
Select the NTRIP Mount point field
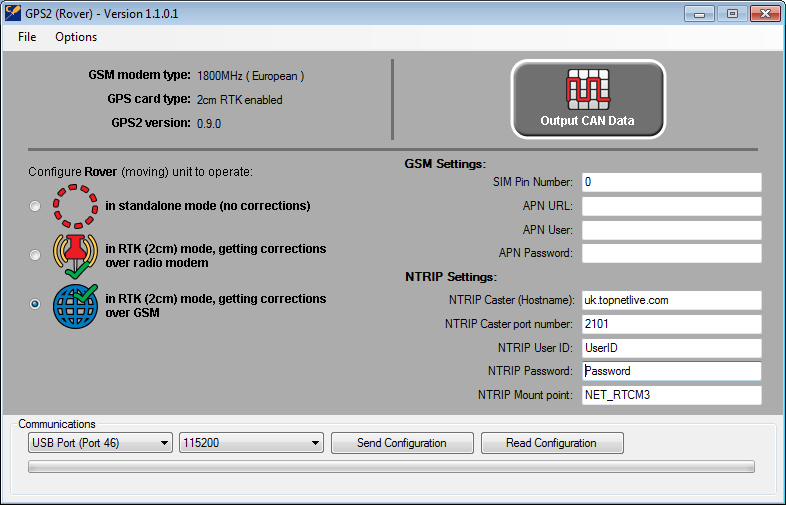(671, 395)
